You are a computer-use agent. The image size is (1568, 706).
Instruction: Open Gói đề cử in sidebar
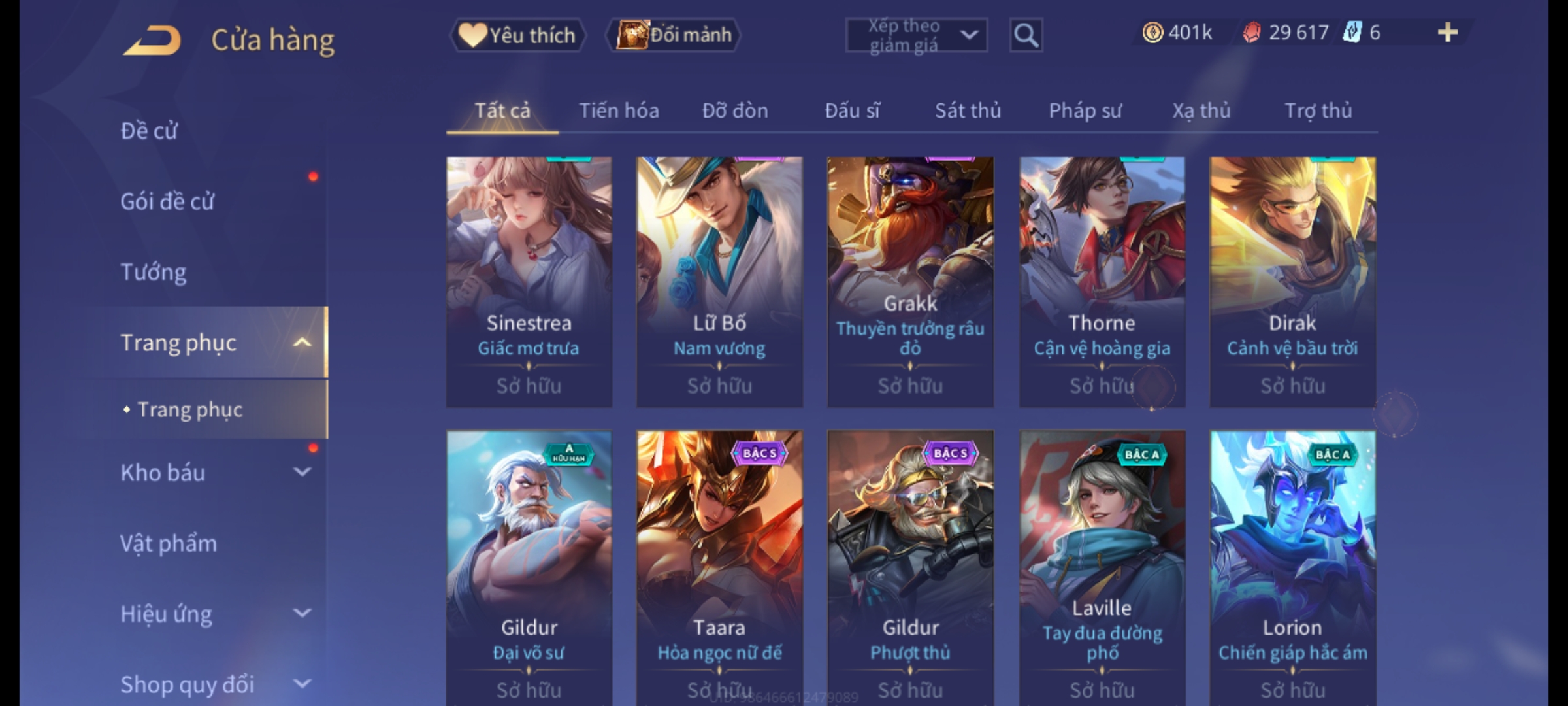coord(167,201)
